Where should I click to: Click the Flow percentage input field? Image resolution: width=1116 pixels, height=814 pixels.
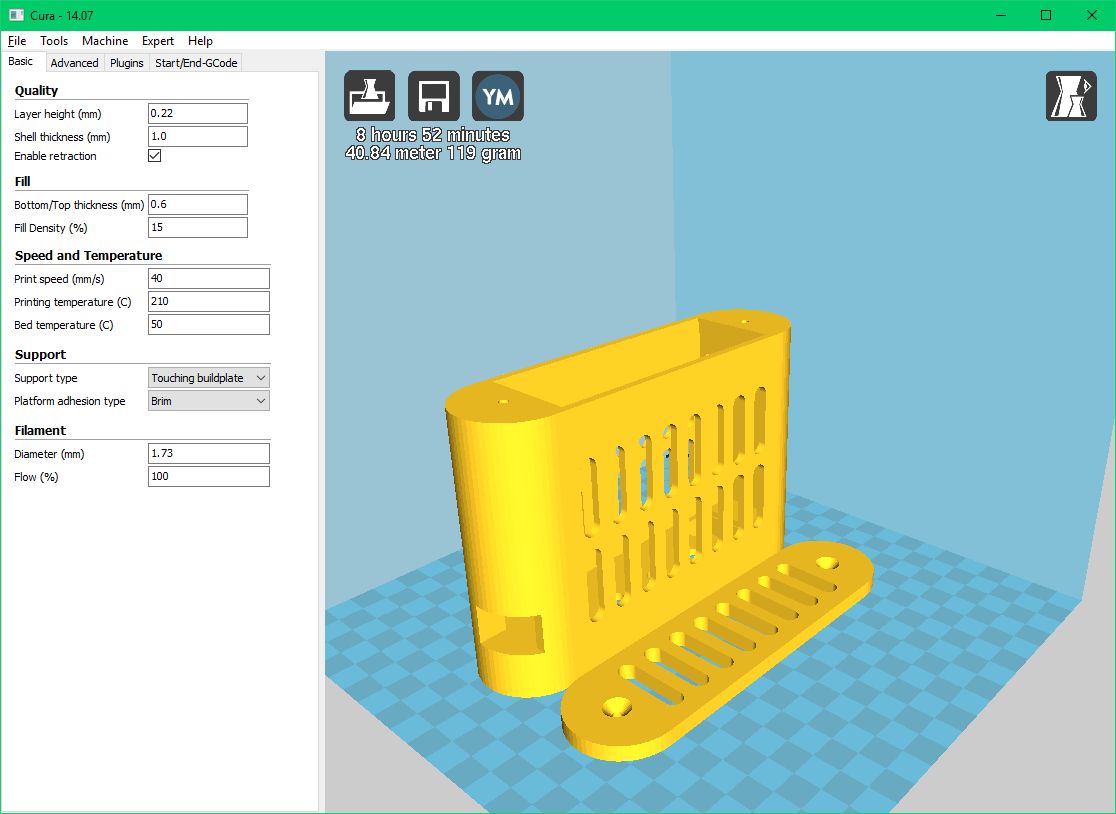(x=209, y=476)
